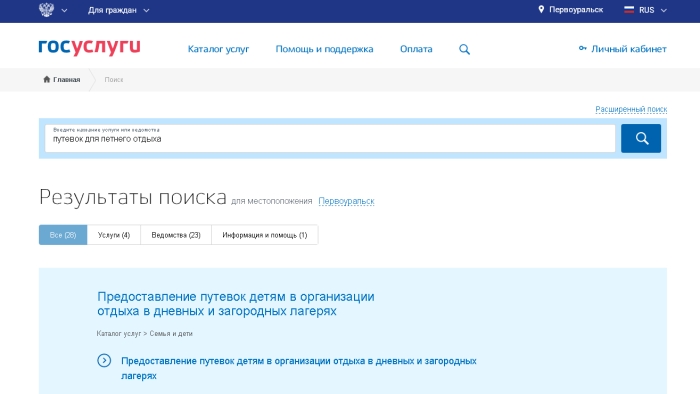Click the госуслуги logo
Viewport: 700px width, 394px height.
click(x=89, y=47)
